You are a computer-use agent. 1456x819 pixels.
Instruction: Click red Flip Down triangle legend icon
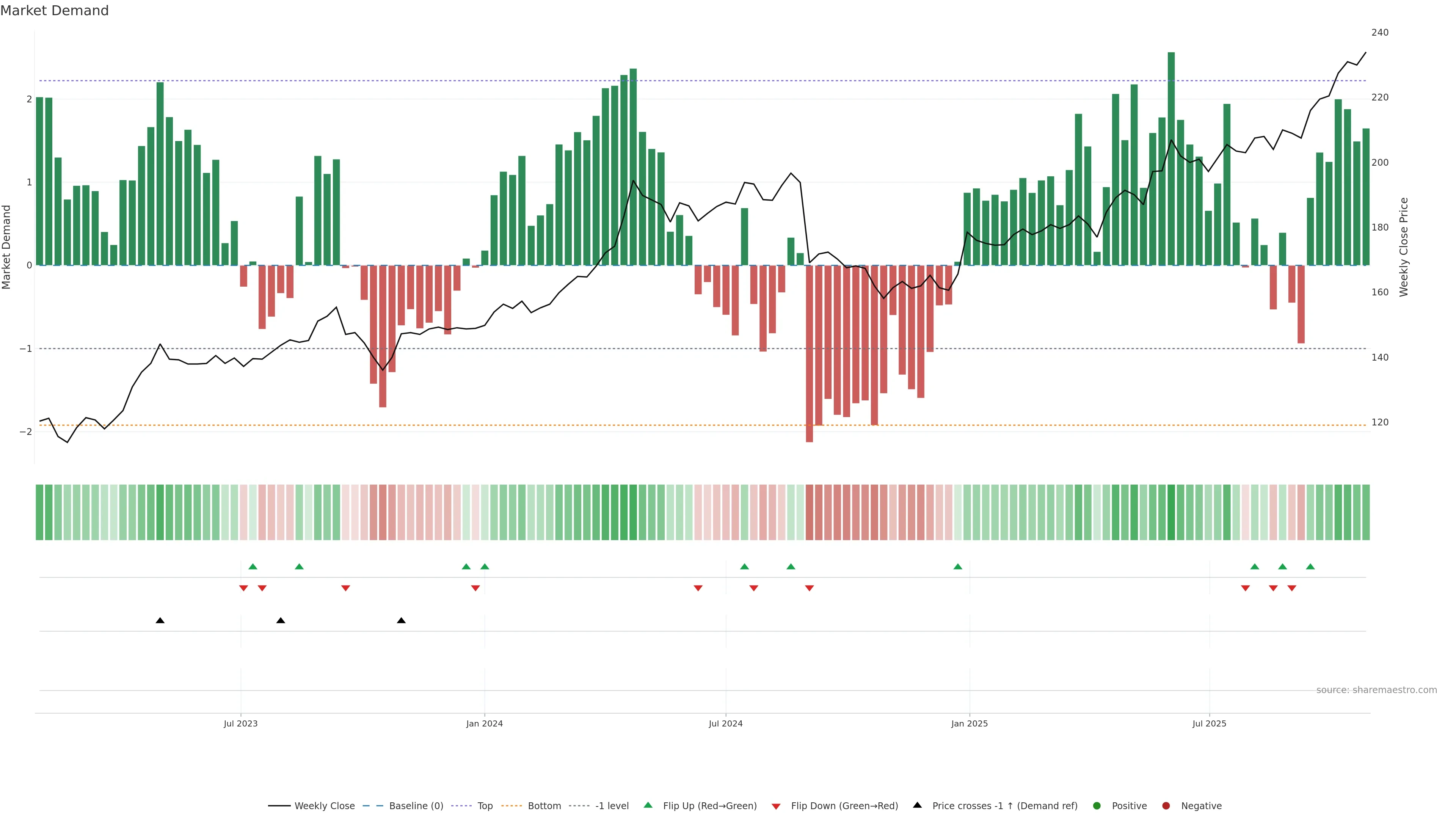[x=776, y=806]
